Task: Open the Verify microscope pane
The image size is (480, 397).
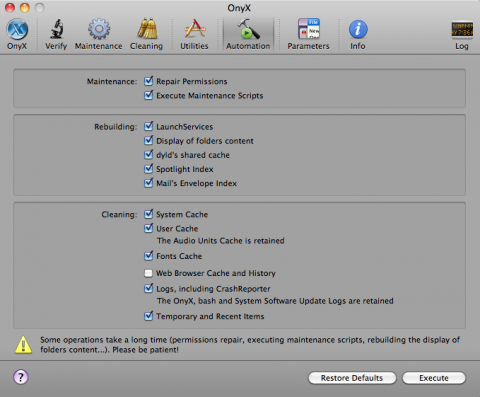Action: tap(56, 34)
